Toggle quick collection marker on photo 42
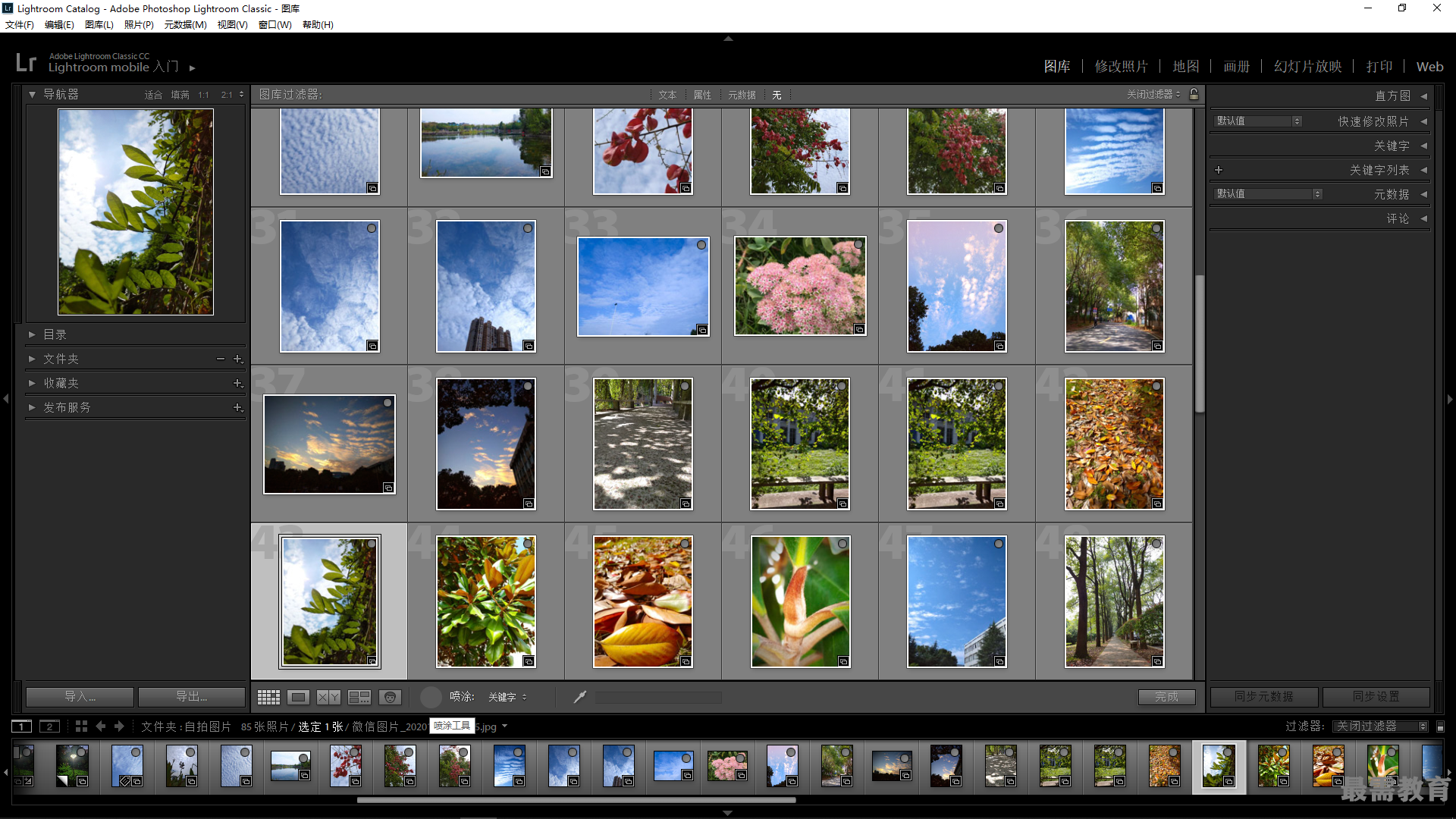Screen dimensions: 1456x819 click(x=1156, y=386)
